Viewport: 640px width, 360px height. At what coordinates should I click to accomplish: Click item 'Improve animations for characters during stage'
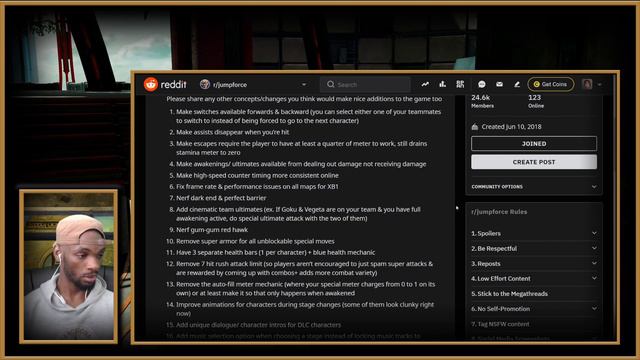tap(305, 309)
